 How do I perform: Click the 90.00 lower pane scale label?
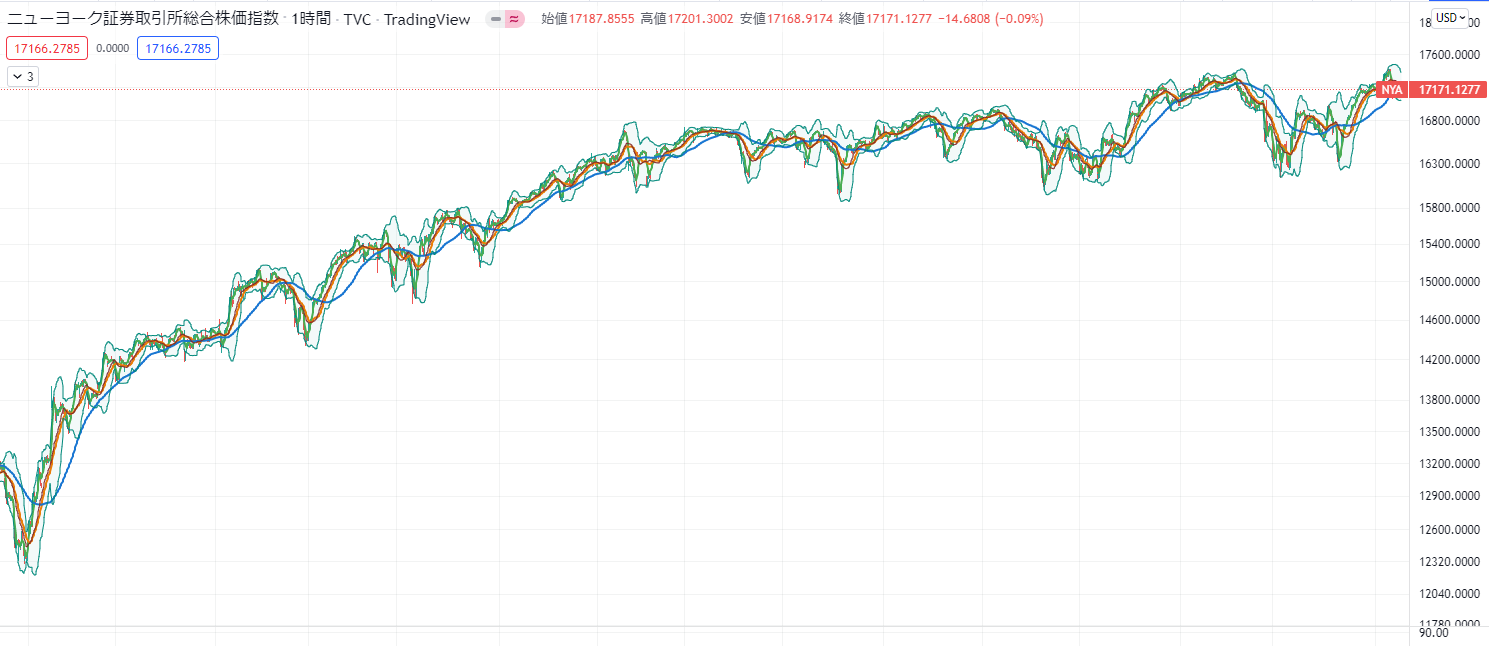point(1434,632)
